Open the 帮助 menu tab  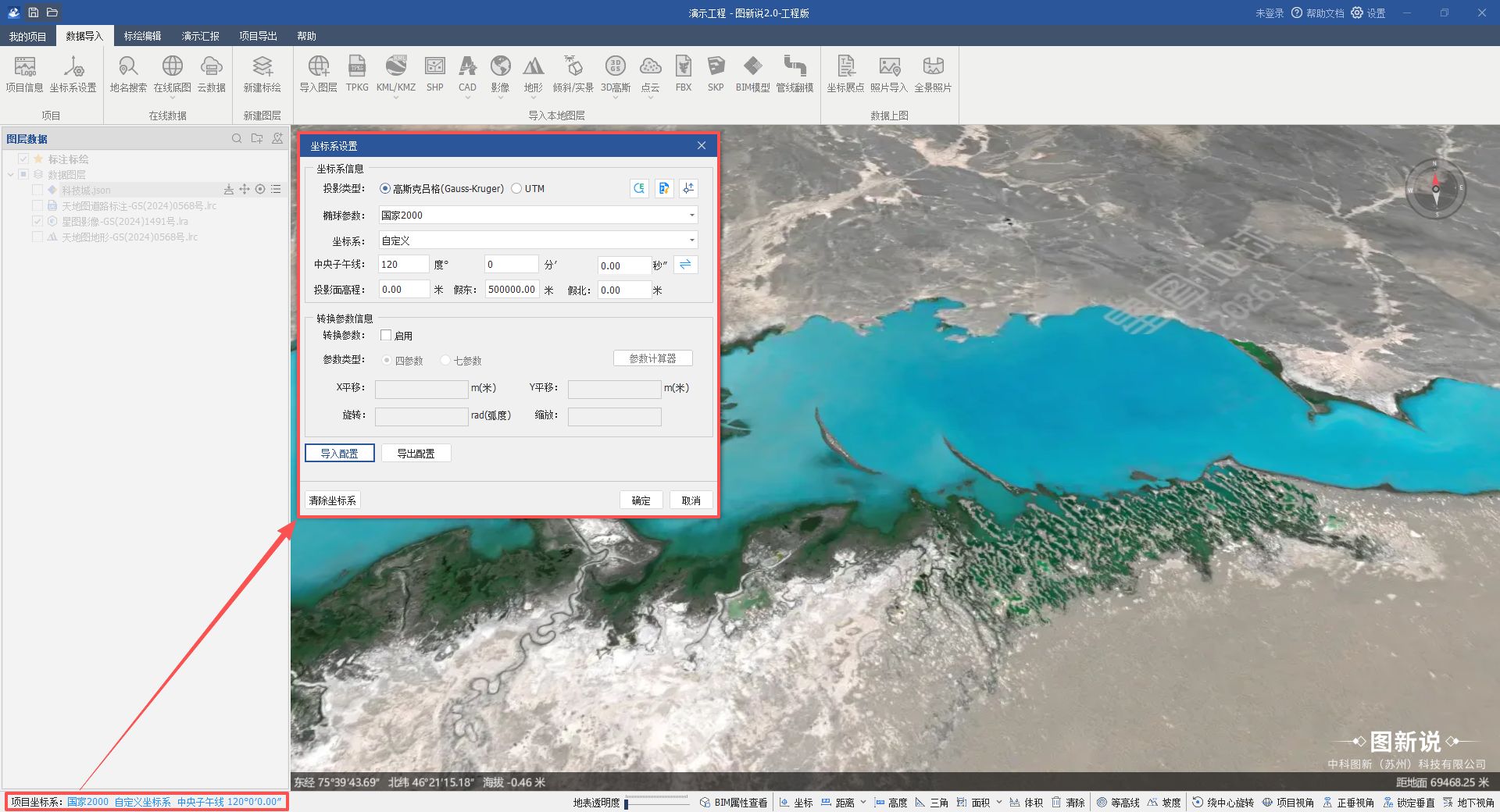[x=306, y=36]
